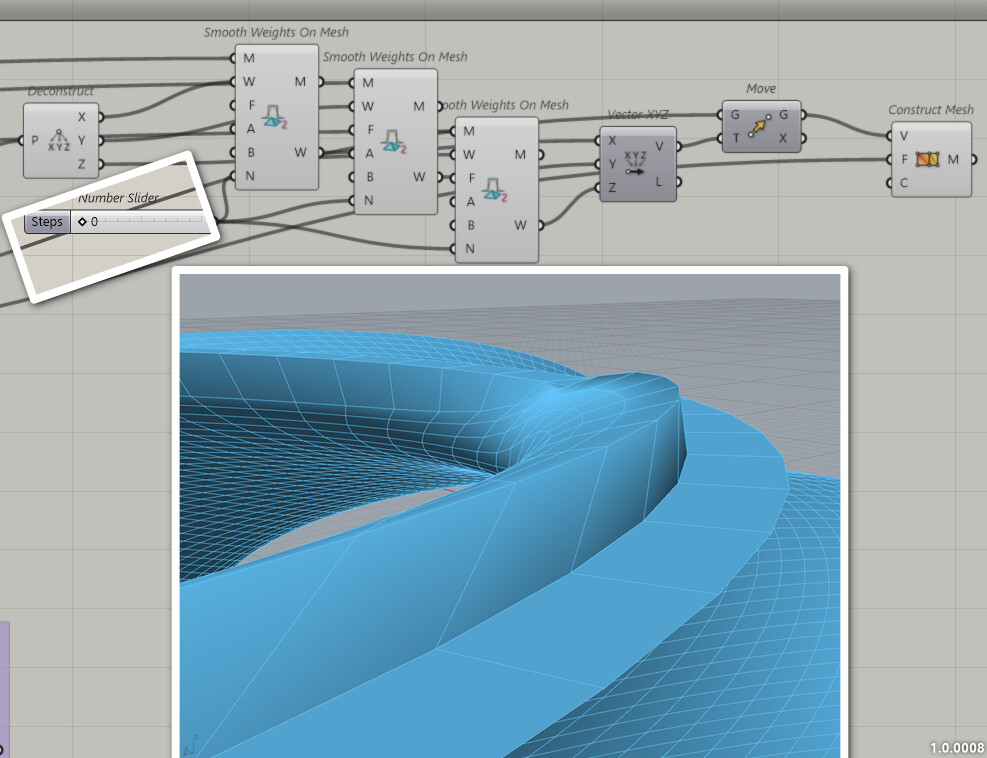Click the slider value showing 0
Screen dimensions: 987x758
pyautogui.click(x=92, y=222)
